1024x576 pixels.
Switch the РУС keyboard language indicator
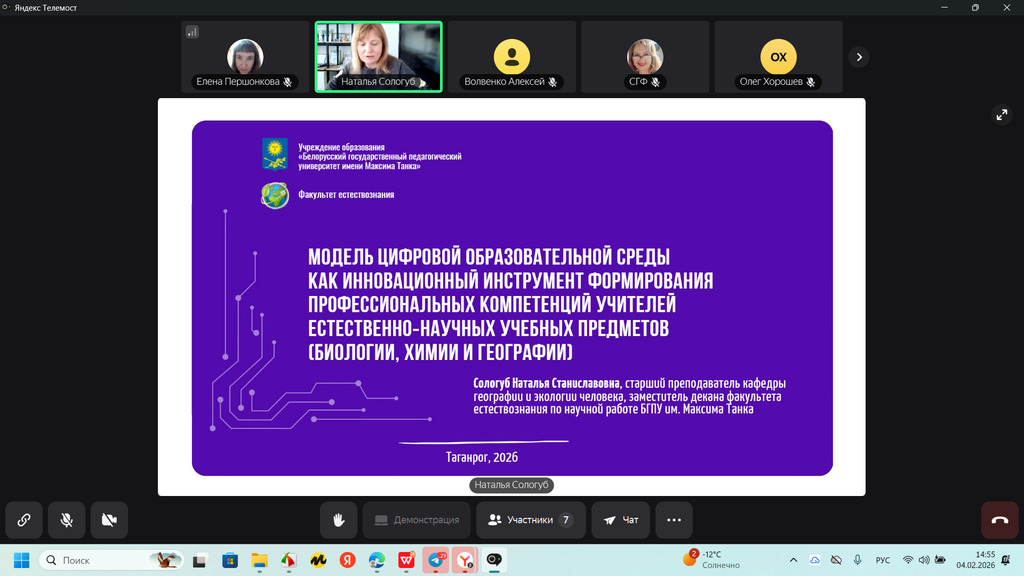883,560
